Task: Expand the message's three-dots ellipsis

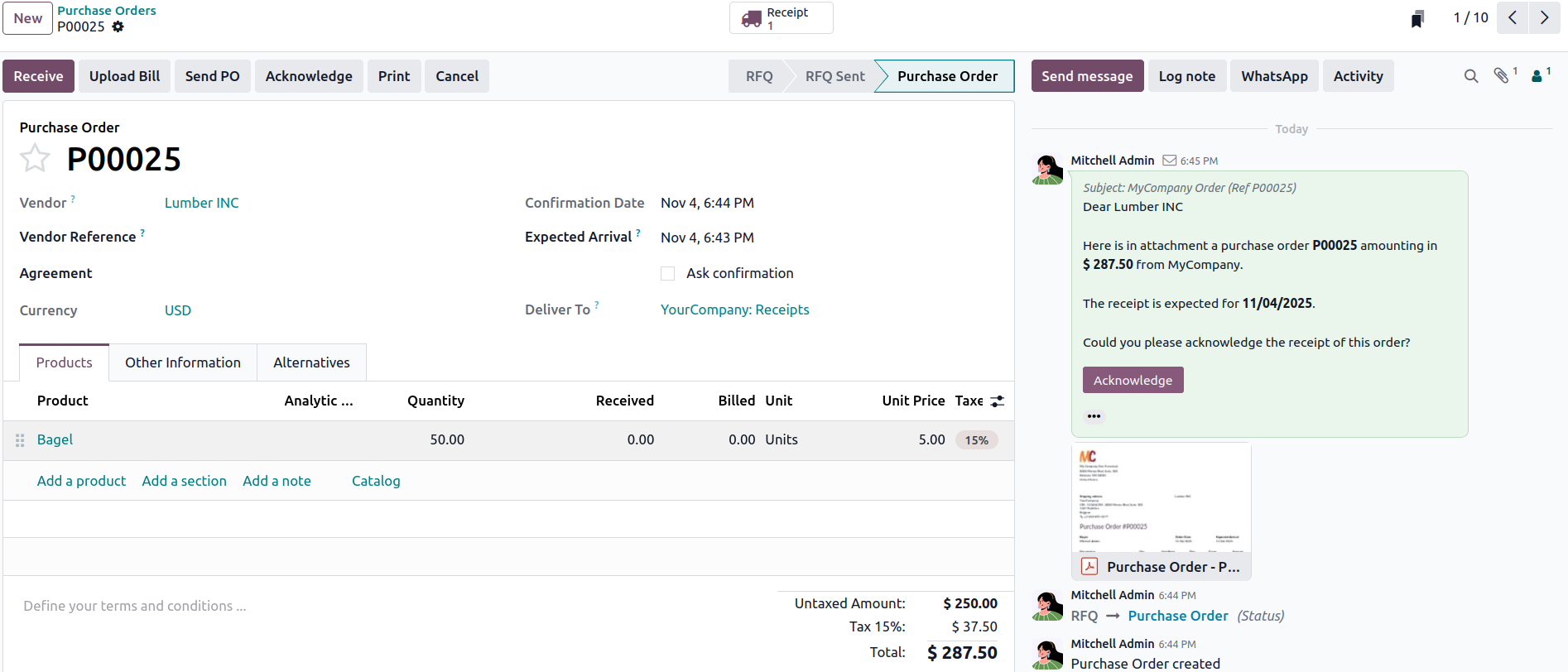Action: coord(1094,416)
